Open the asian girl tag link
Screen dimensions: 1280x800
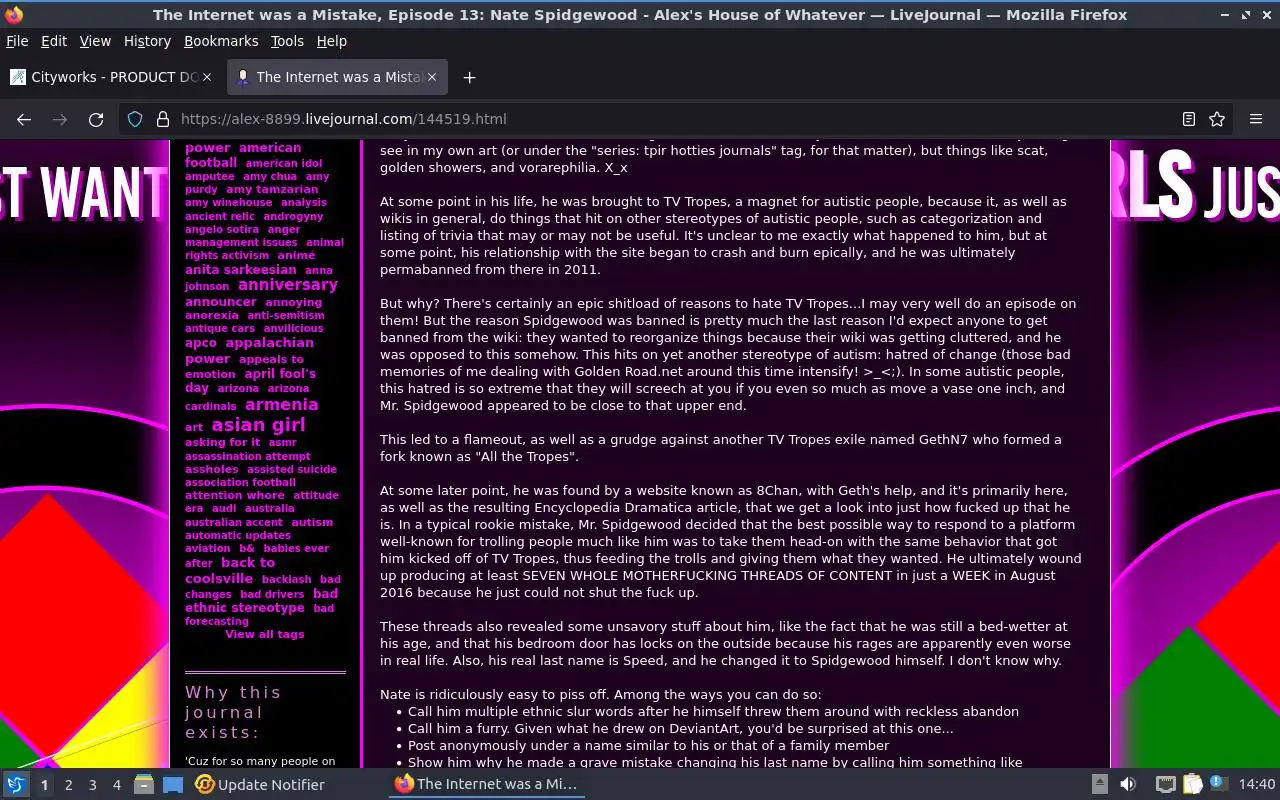click(258, 425)
